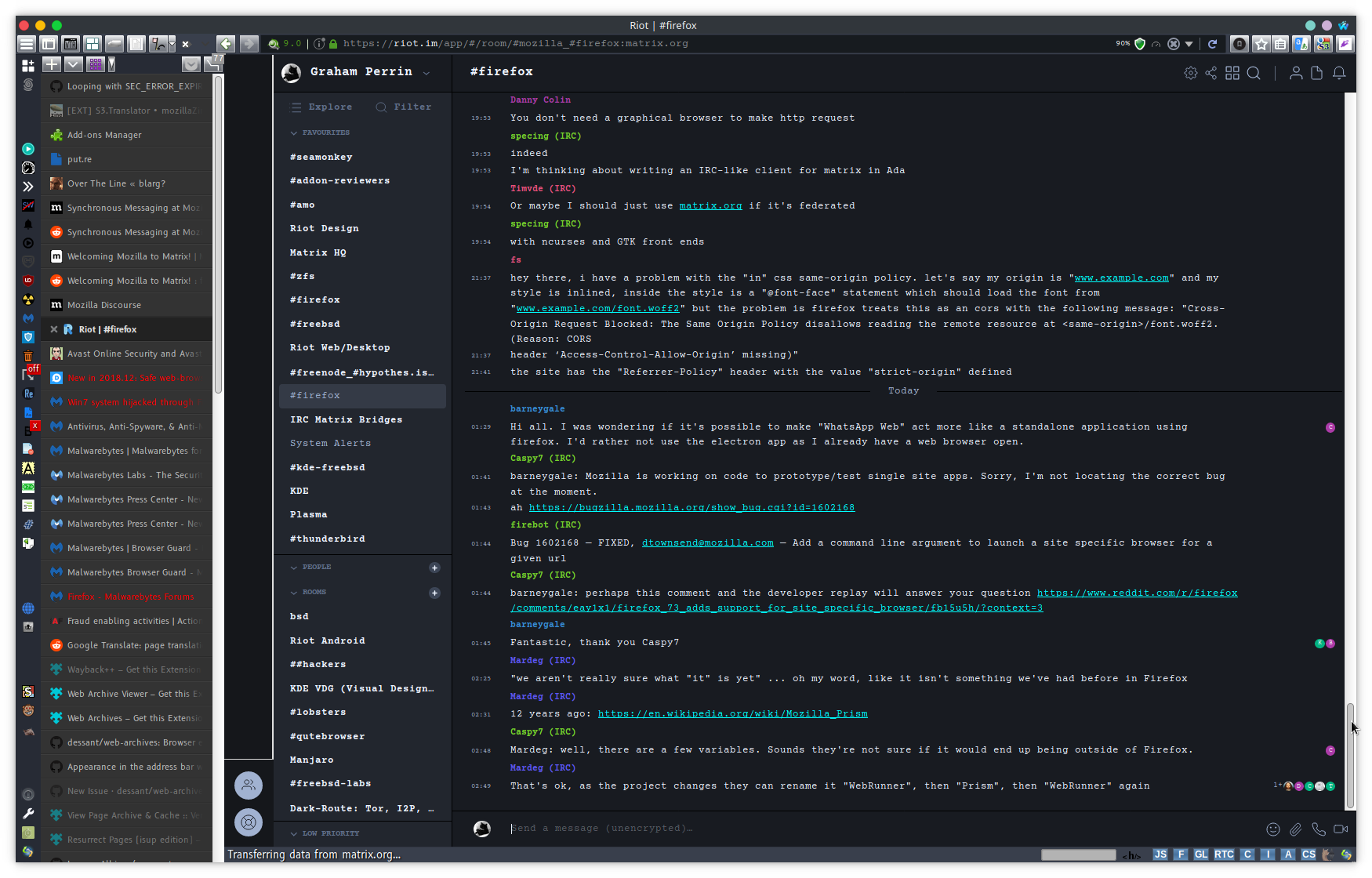Start a voice call
The width and height of the screenshot is (1372, 878).
(1319, 829)
